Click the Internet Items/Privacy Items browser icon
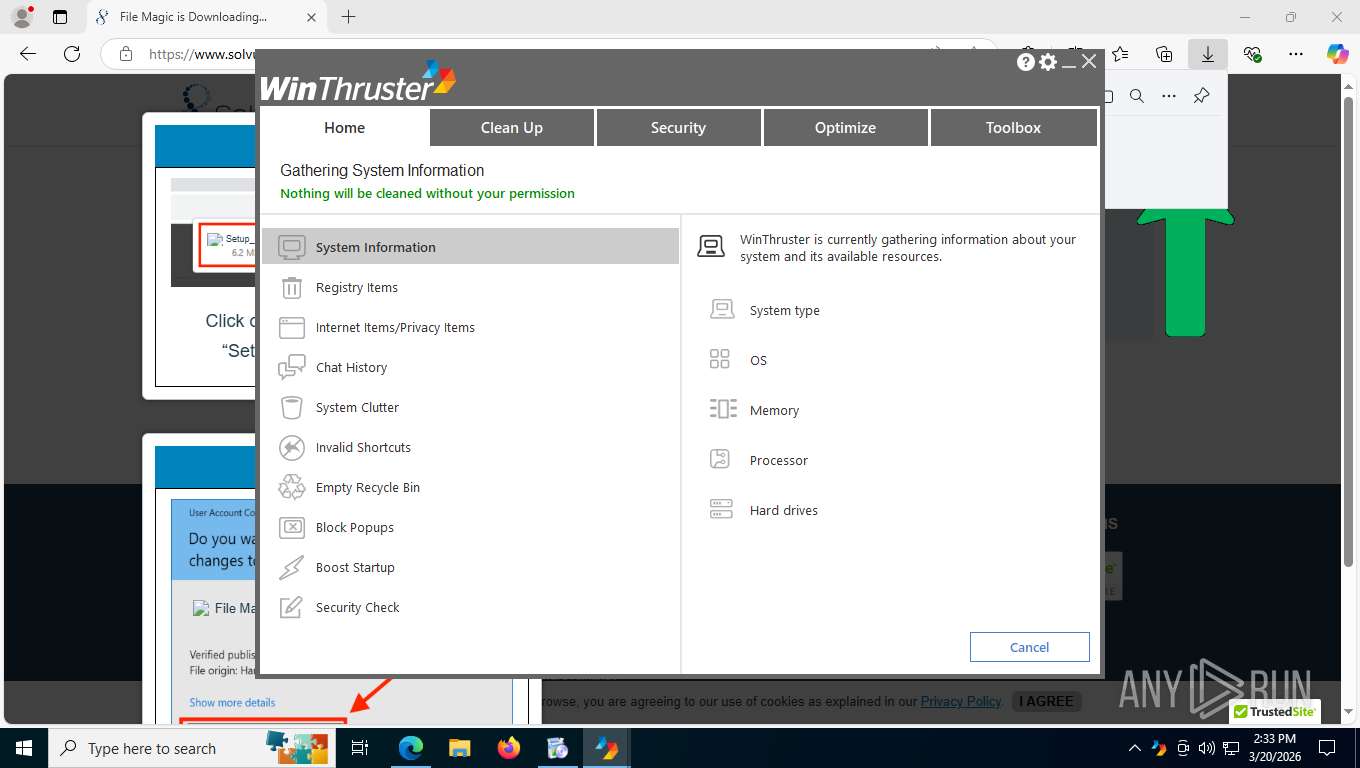The image size is (1360, 768). click(291, 327)
